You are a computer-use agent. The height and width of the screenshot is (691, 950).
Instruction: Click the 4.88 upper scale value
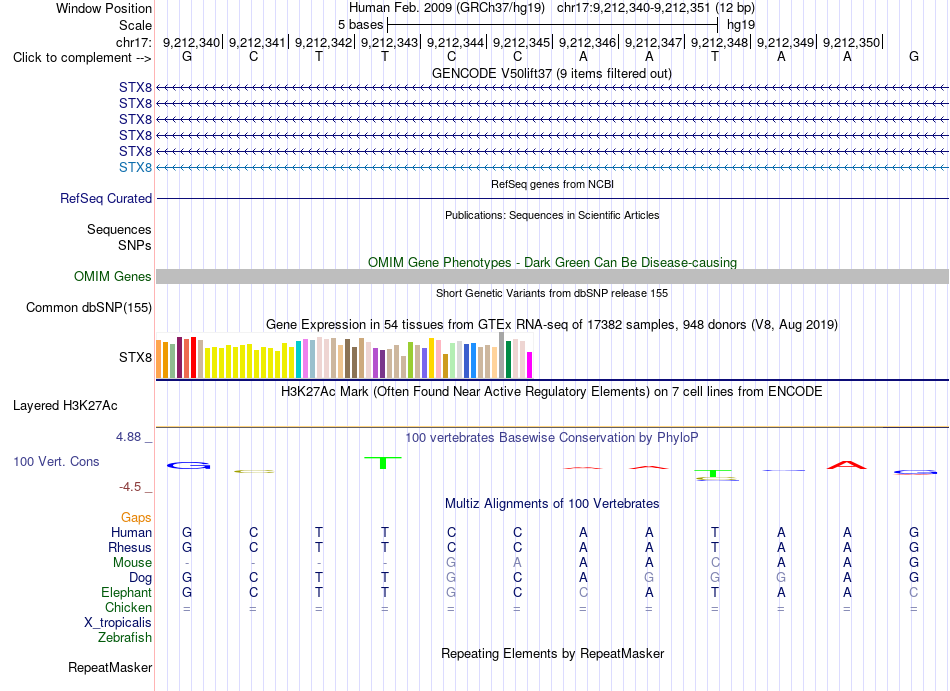(x=128, y=437)
